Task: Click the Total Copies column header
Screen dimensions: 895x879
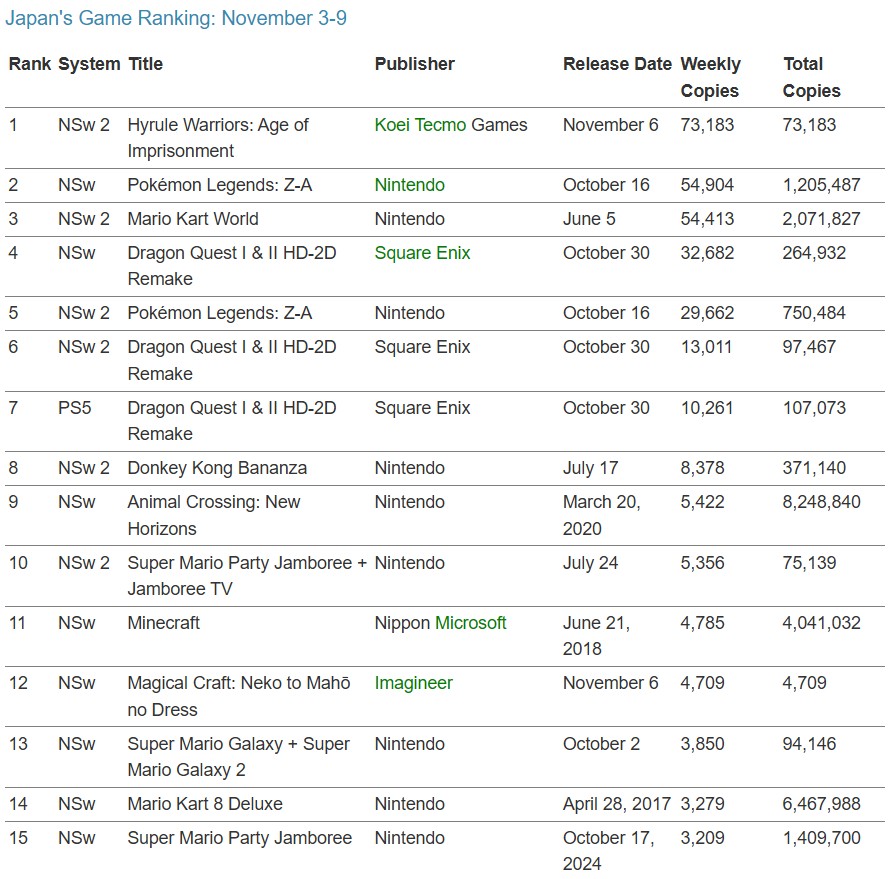Action: (811, 77)
